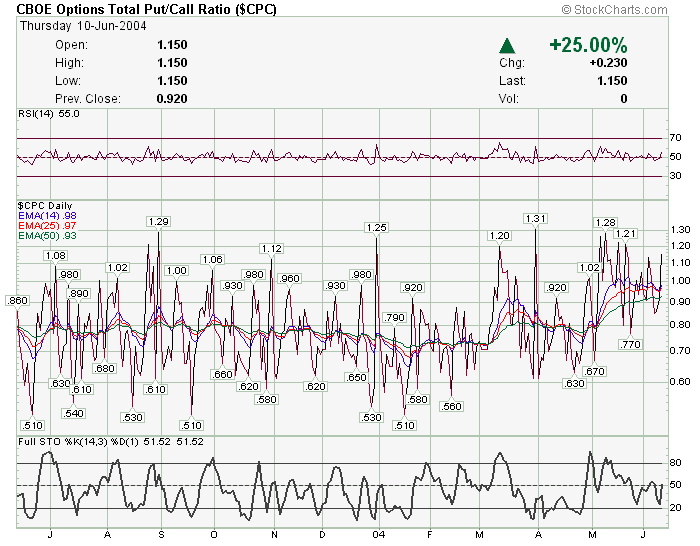This screenshot has width=700, height=546.
Task: Click the red EMA(25) .97 legend entry
Action: pyautogui.click(x=47, y=225)
